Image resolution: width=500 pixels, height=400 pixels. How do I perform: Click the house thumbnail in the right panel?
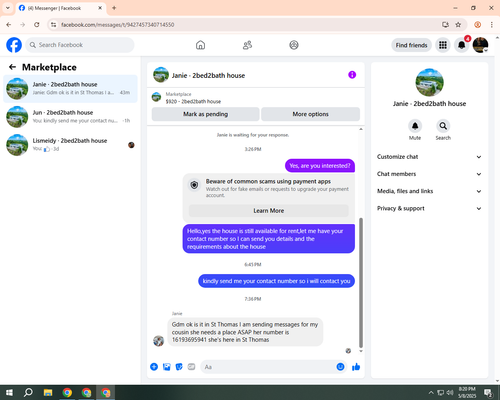pyautogui.click(x=429, y=82)
